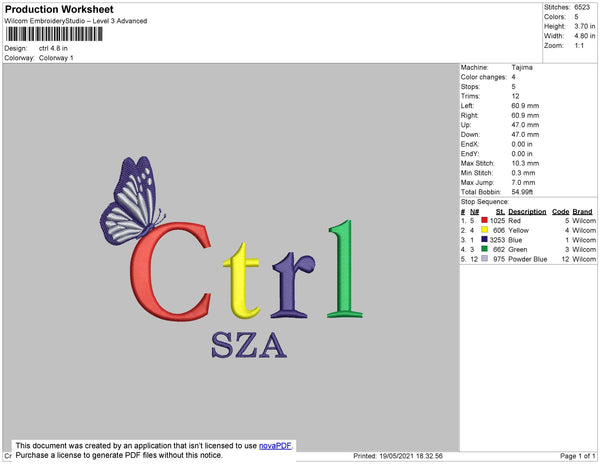Click the Production Worksheet title
The image size is (600, 464).
tap(59, 9)
